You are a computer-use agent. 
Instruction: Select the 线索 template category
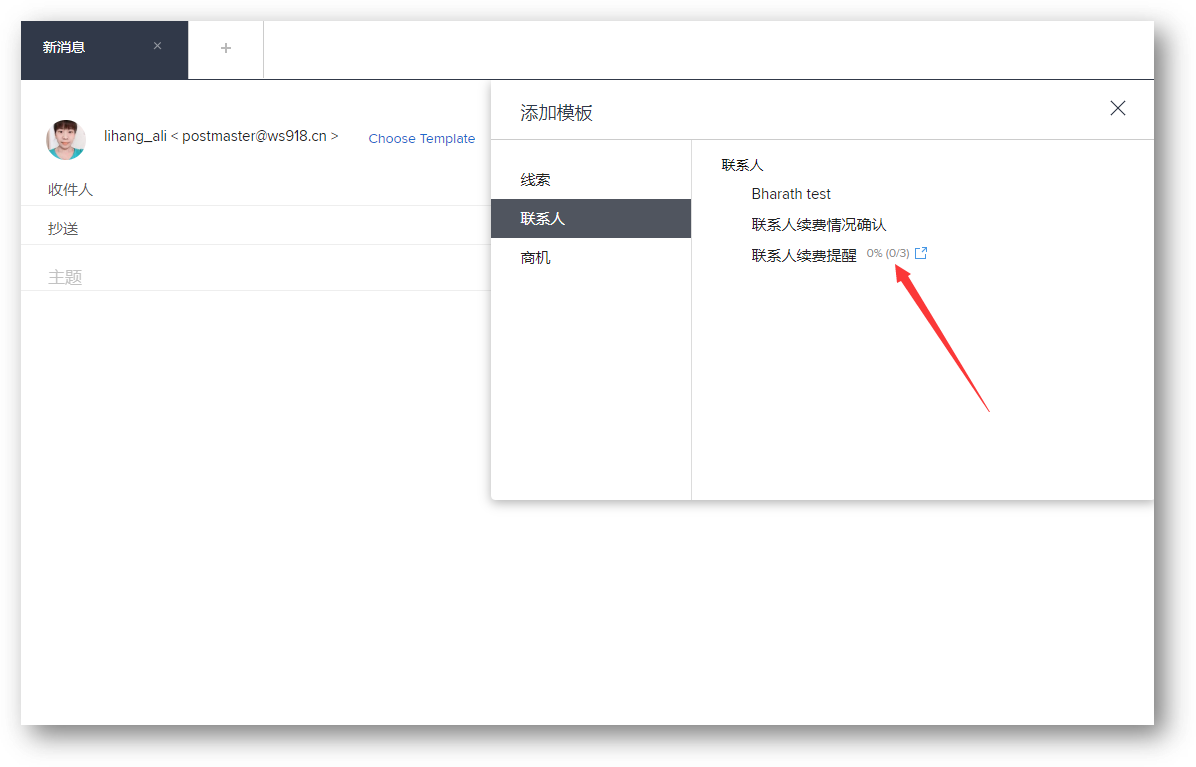[x=535, y=180]
